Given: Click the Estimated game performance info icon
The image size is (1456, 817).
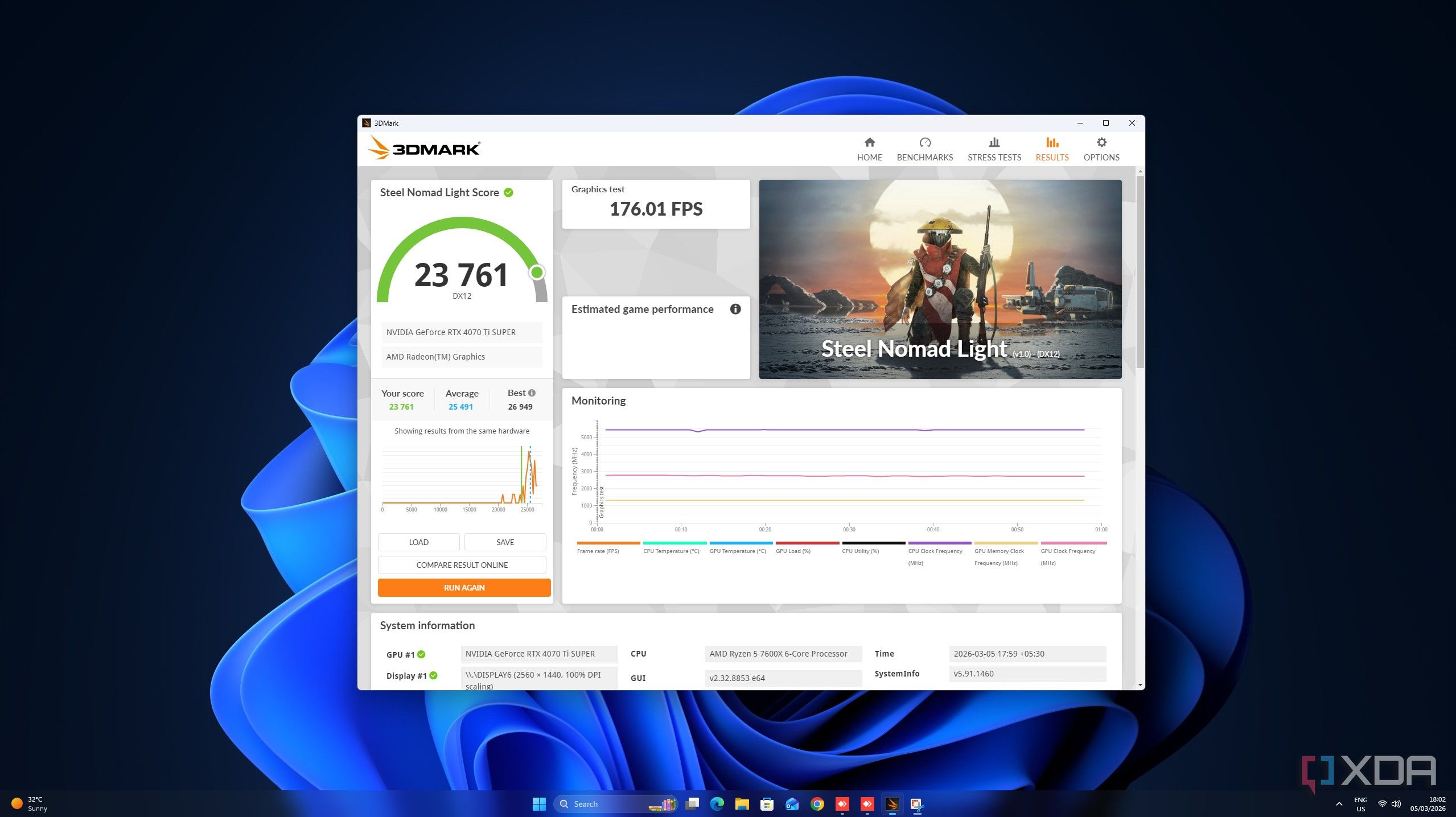Looking at the screenshot, I should pyautogui.click(x=735, y=309).
